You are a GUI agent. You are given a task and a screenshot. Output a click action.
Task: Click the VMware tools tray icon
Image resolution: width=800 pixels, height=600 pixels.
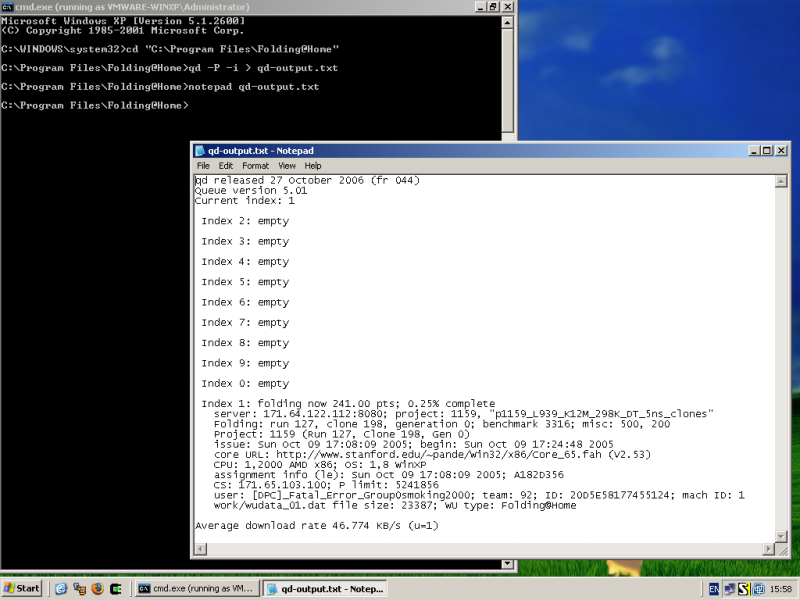click(758, 589)
